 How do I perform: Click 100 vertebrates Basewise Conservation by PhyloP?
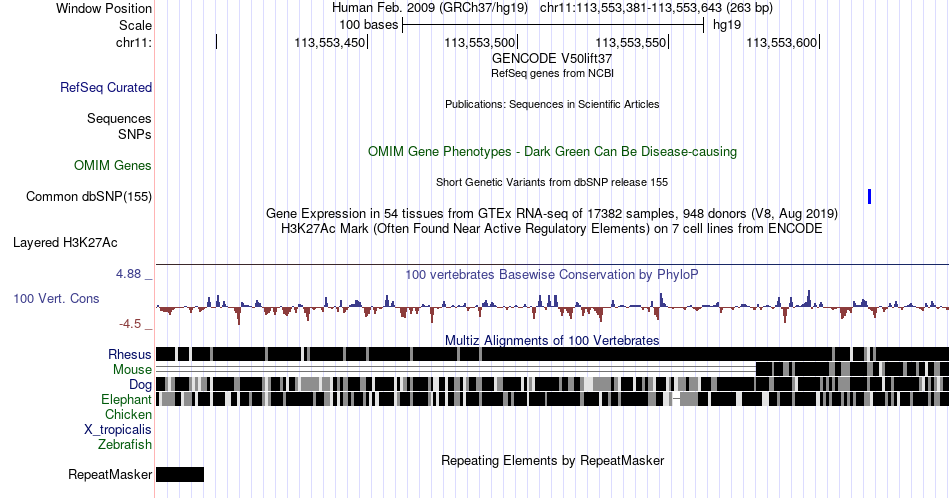pyautogui.click(x=552, y=274)
